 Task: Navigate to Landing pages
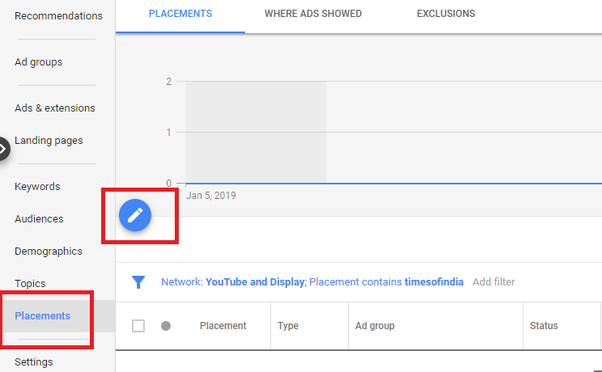pyautogui.click(x=49, y=141)
